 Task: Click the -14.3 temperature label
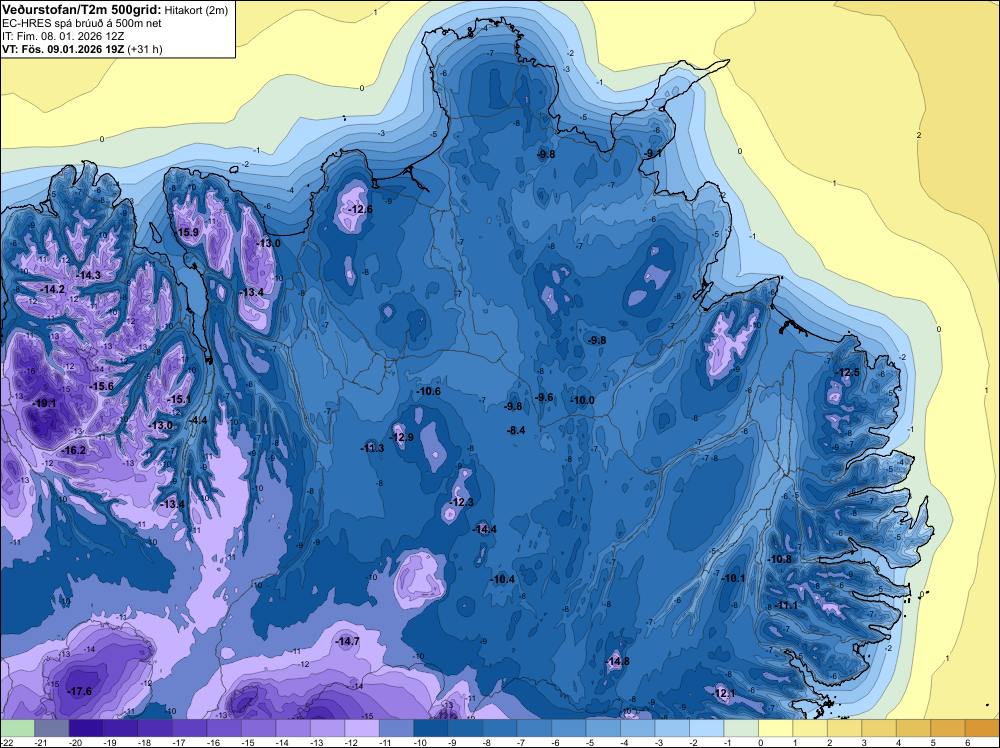pos(89,275)
